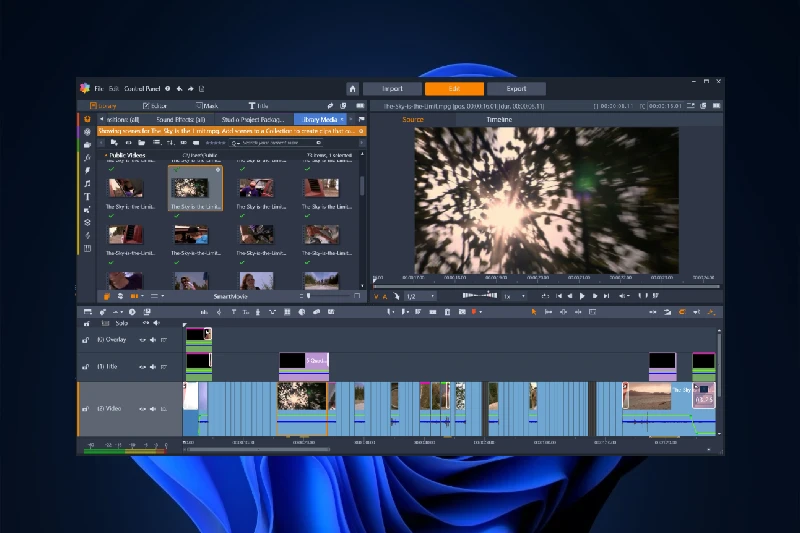800x533 pixels.
Task: Open the marker dropdown arrow in the timeline toolbar
Action: click(481, 312)
